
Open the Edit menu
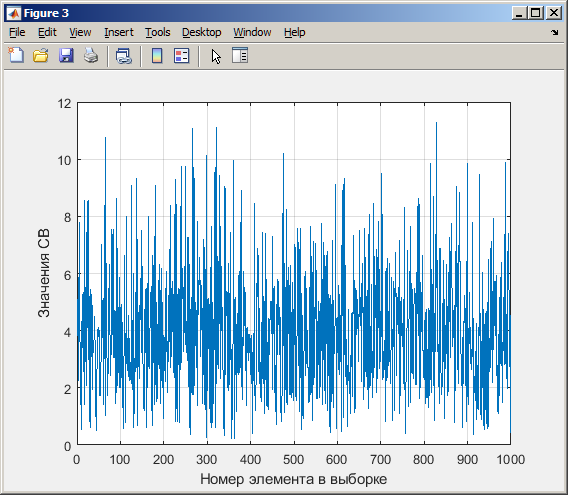(47, 32)
